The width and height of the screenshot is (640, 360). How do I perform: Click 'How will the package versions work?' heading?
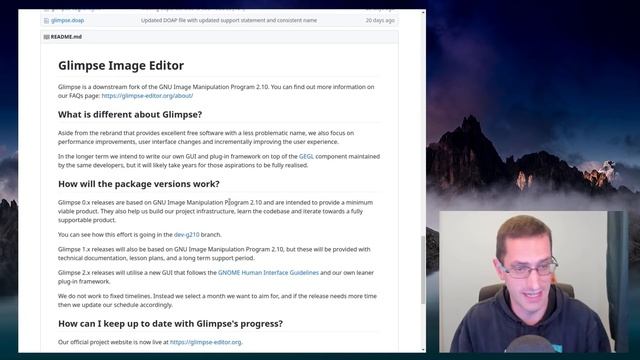pos(139,184)
